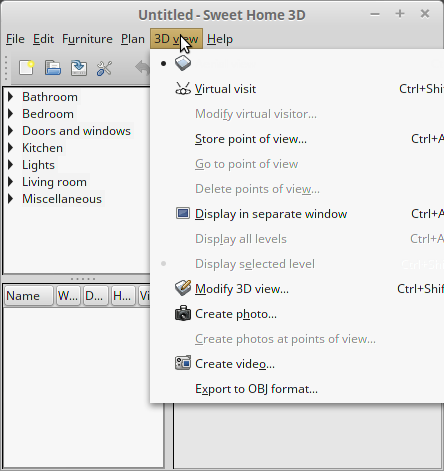Screen dimensions: 444x471
Task: Click the Create video camcorder icon
Action: pyautogui.click(x=183, y=363)
